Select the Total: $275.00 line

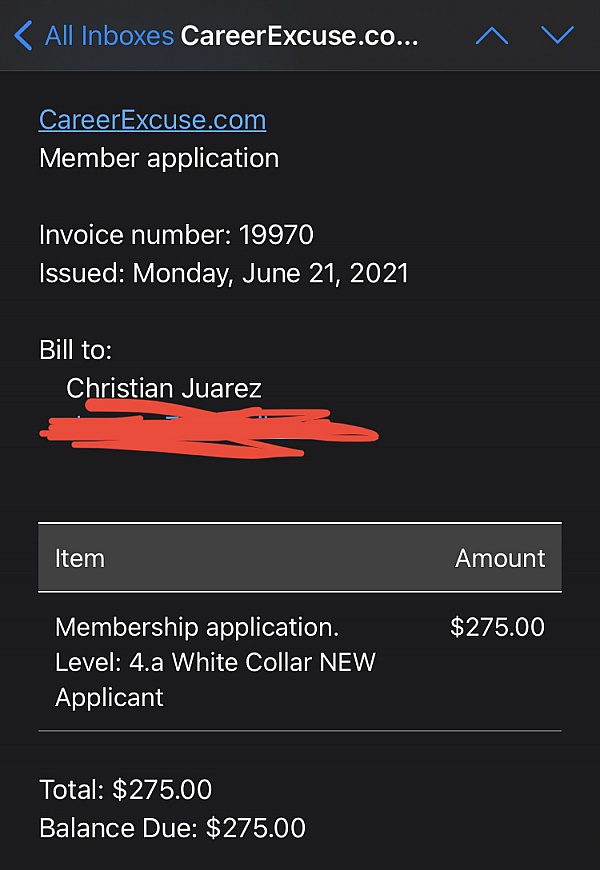[x=125, y=790]
